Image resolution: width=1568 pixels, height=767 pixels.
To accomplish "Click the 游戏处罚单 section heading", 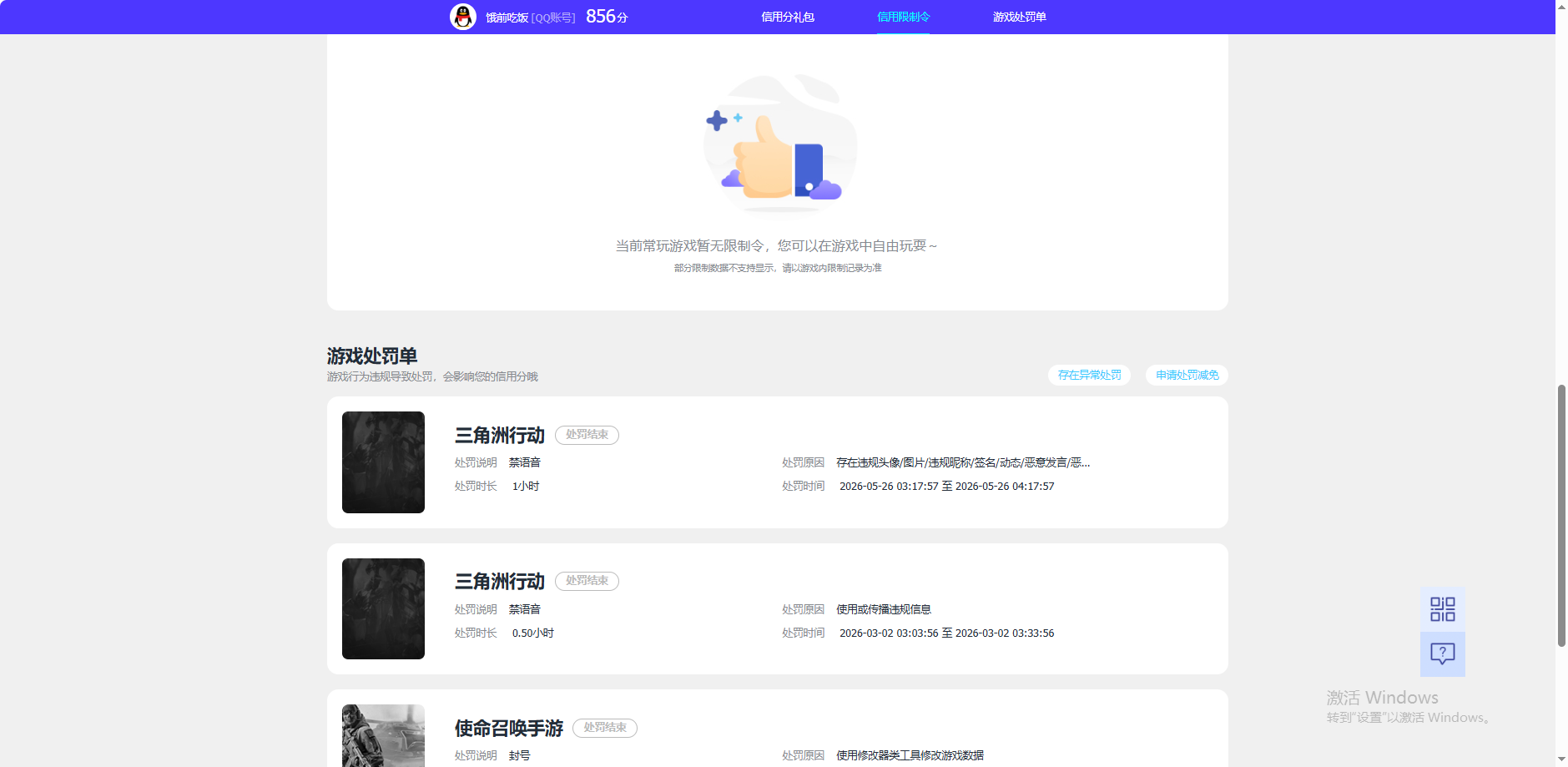I will point(372,356).
